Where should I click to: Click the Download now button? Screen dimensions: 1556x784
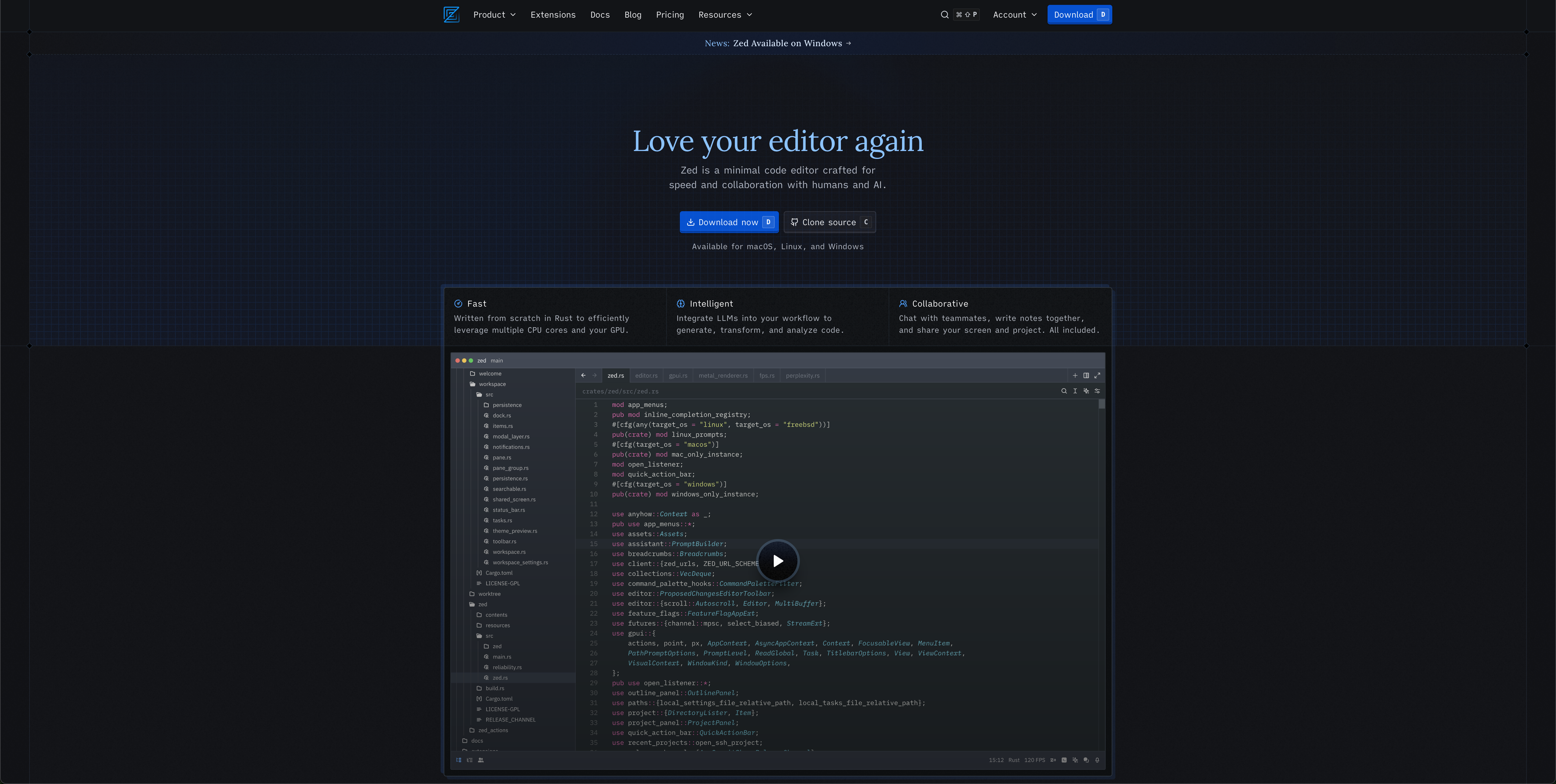[x=728, y=222]
